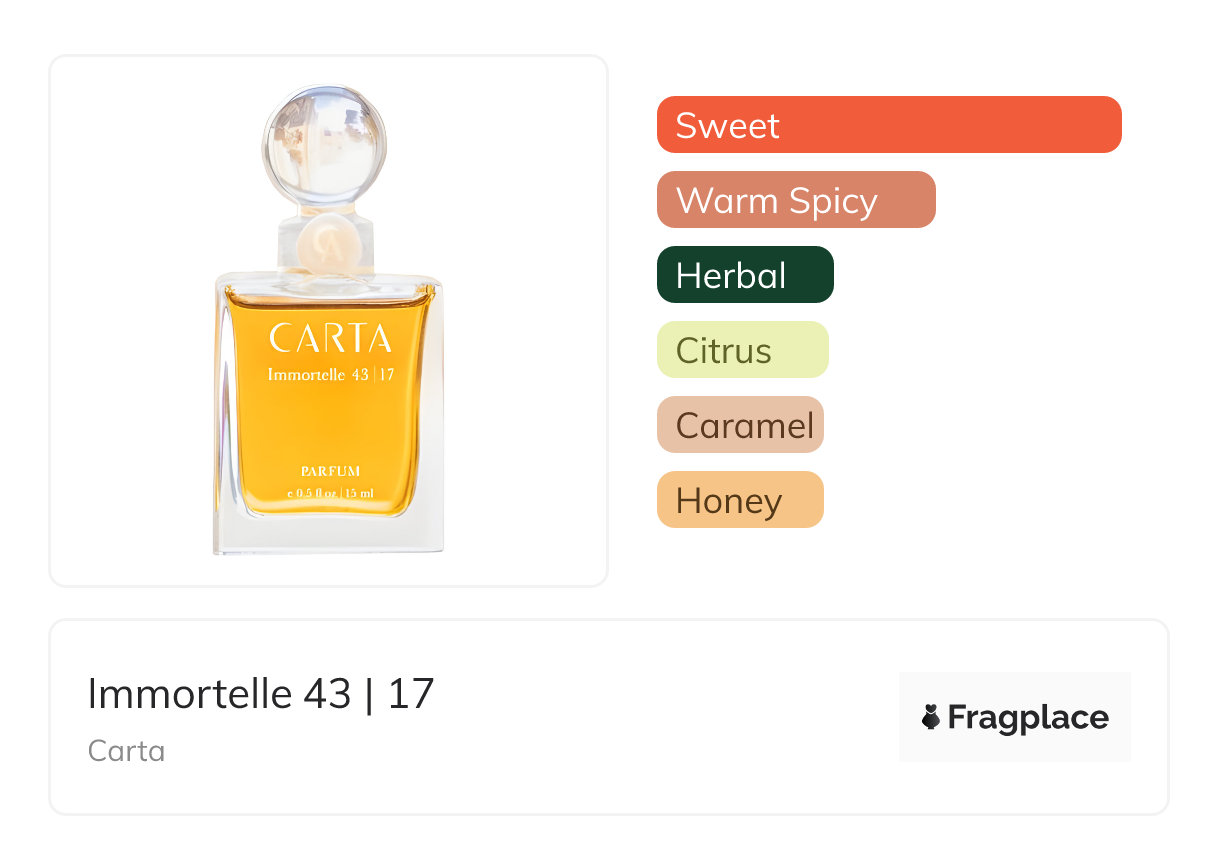Click the Immortelle 43 | 17 bottle text
The height and width of the screenshot is (864, 1218).
coord(330,375)
